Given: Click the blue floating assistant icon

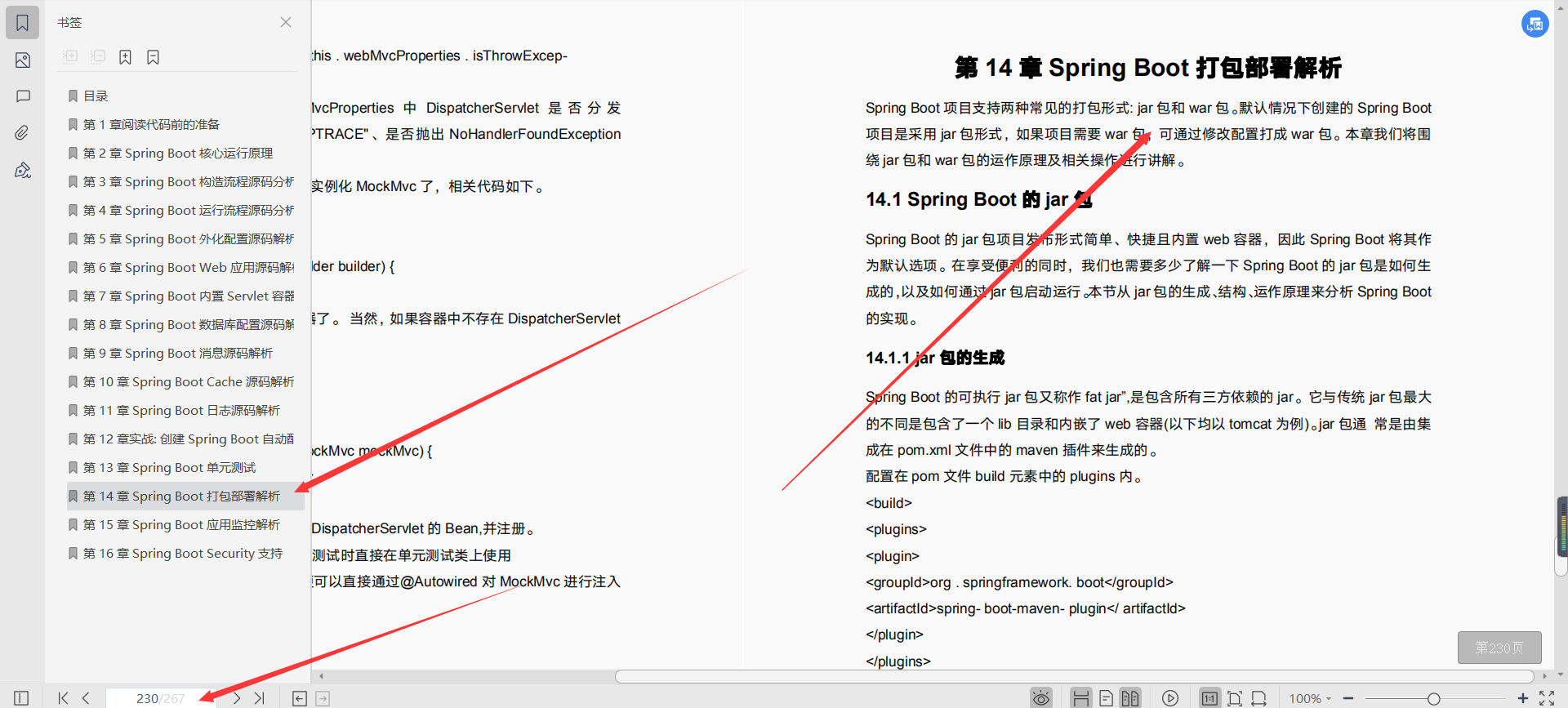Looking at the screenshot, I should (x=1535, y=24).
